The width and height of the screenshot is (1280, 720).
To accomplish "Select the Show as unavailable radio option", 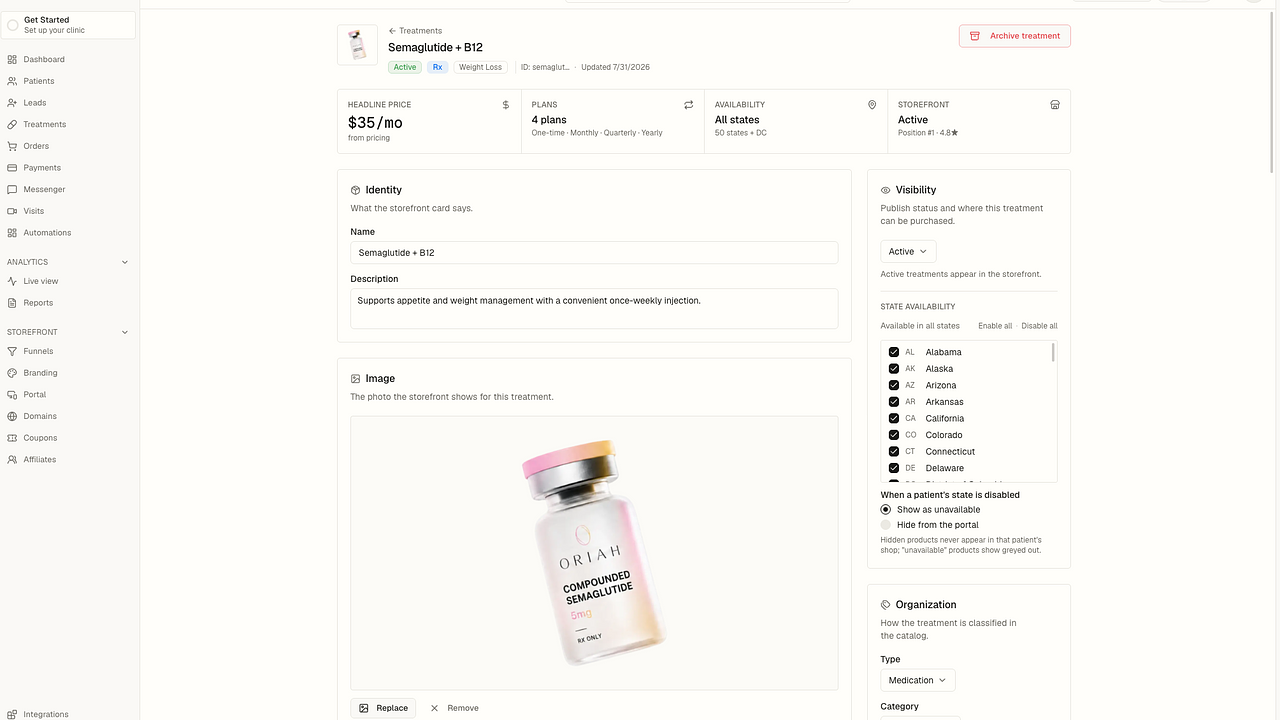I will coord(886,510).
